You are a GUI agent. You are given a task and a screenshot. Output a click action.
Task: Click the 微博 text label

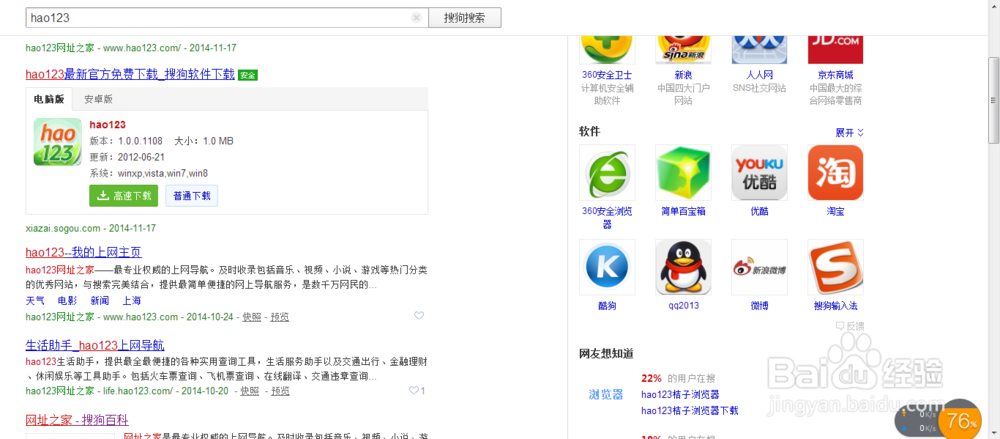click(x=759, y=306)
